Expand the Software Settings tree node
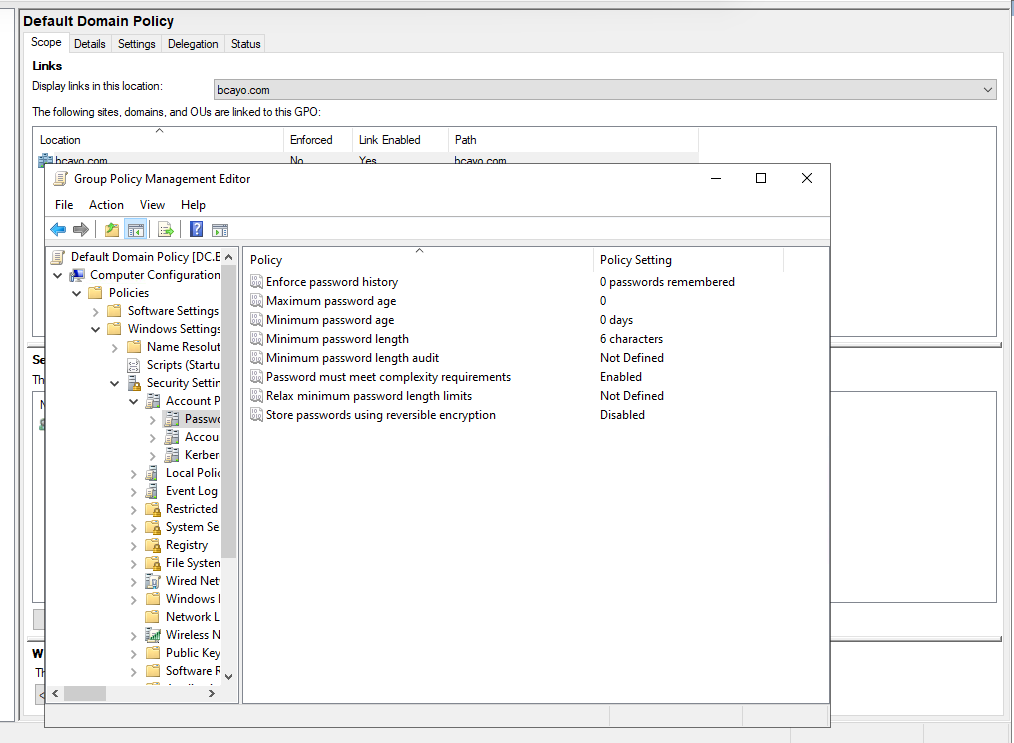Screen dimensions: 1014x743 click(x=96, y=311)
